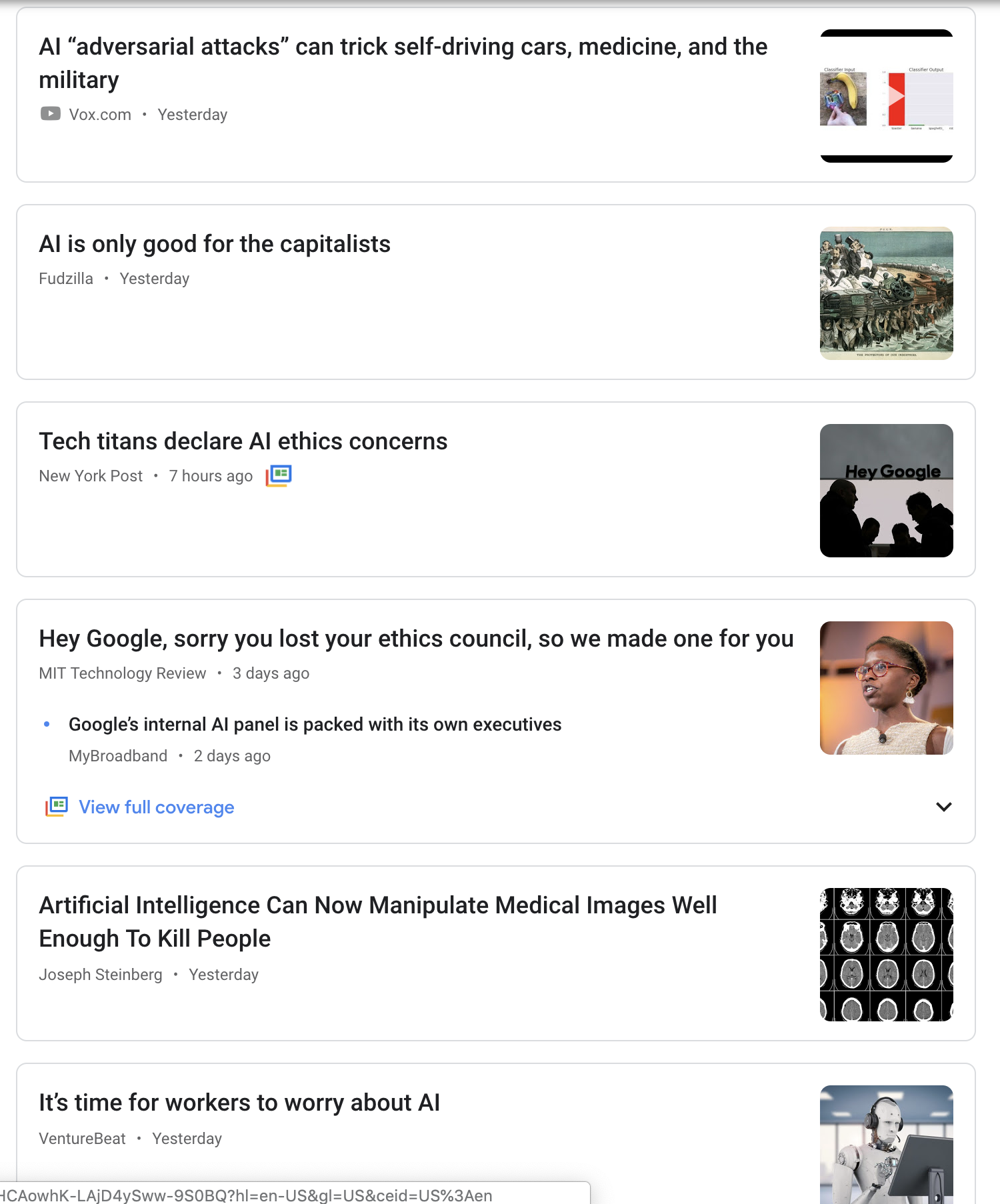Screen dimensions: 1000x1204
Task: Click the colored icon left of "View full coverage"
Action: (57, 807)
